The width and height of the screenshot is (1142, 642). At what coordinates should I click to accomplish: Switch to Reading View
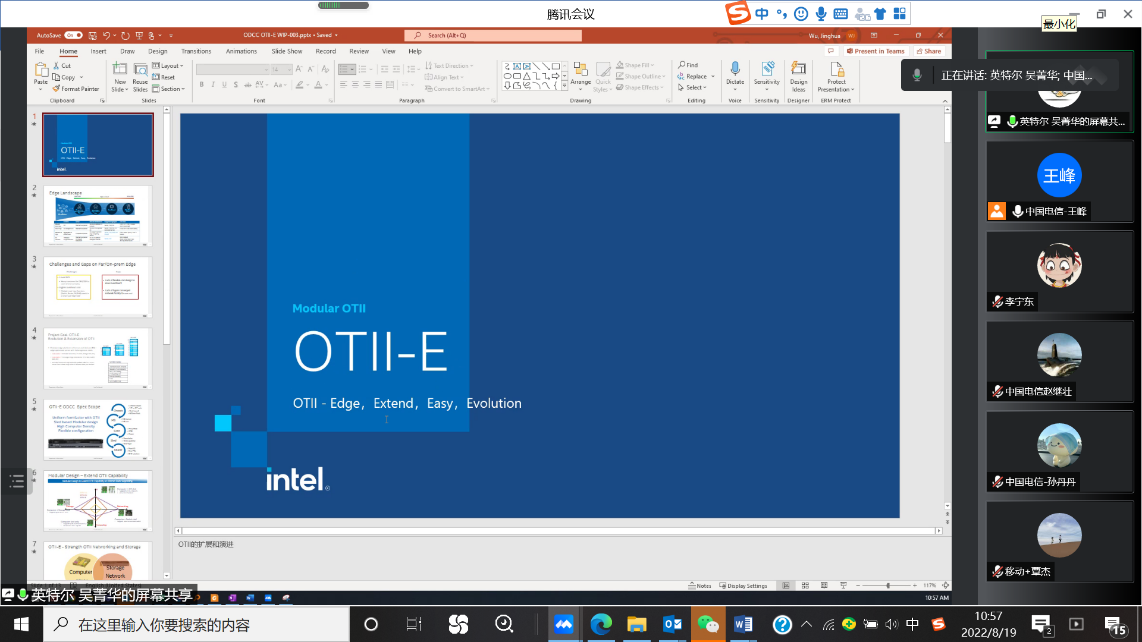pos(824,585)
